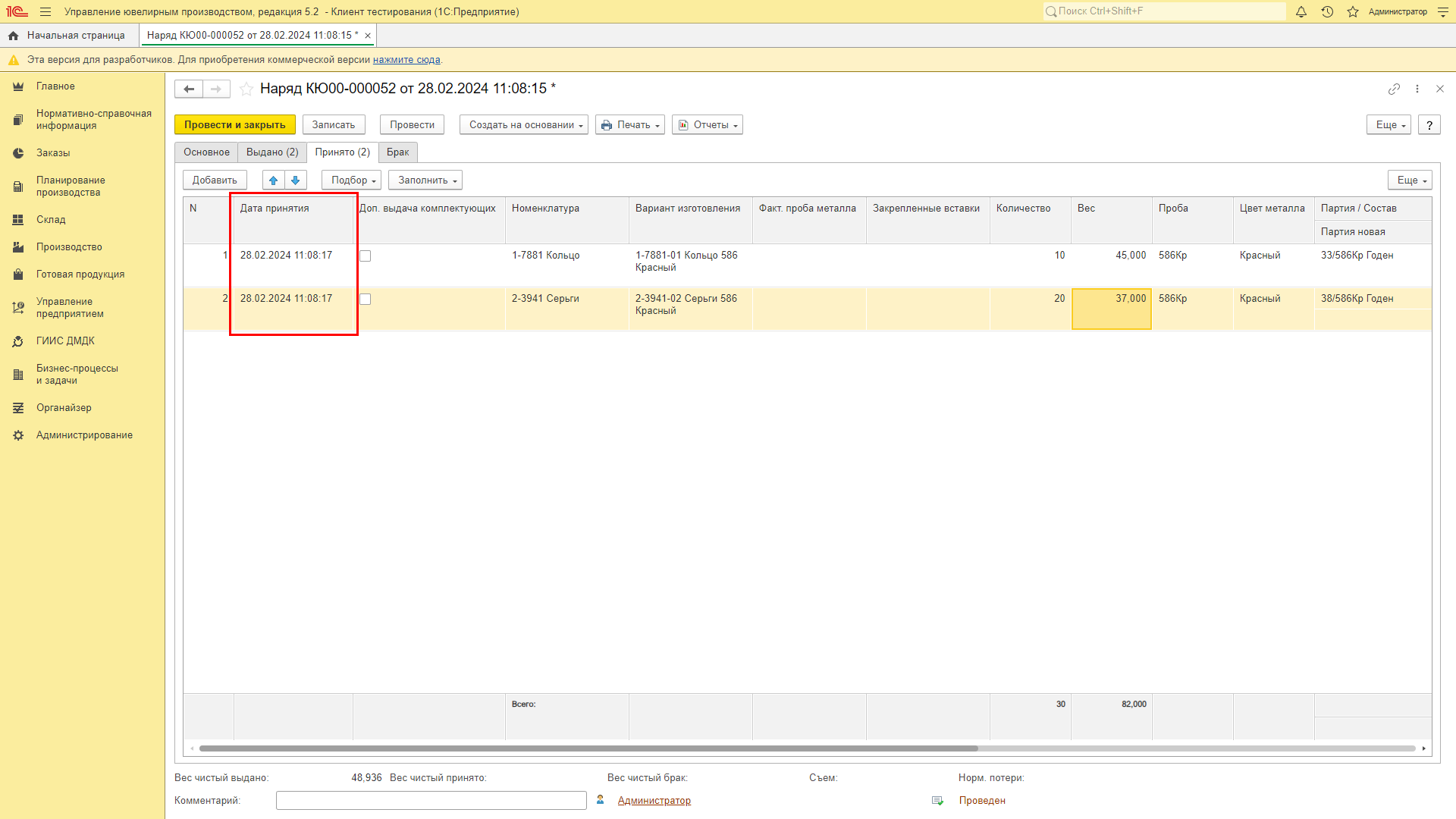This screenshot has width=1456, height=819.
Task: Switch to the Брак tab
Action: (x=398, y=152)
